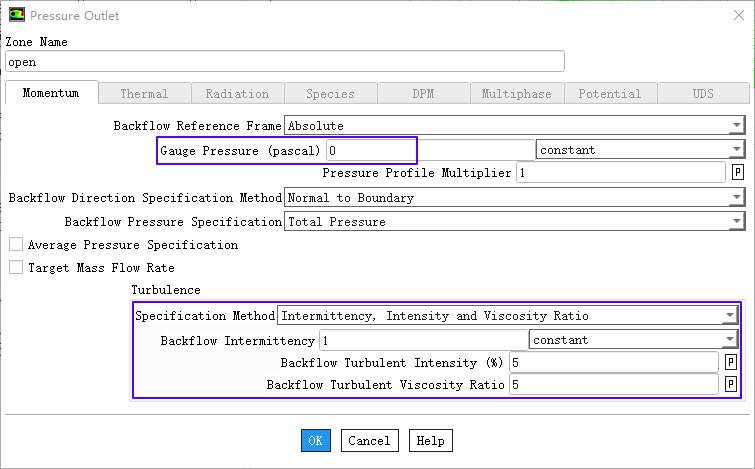
Task: Click the P button beside Pressure Profile Multiplier
Action: [x=738, y=172]
